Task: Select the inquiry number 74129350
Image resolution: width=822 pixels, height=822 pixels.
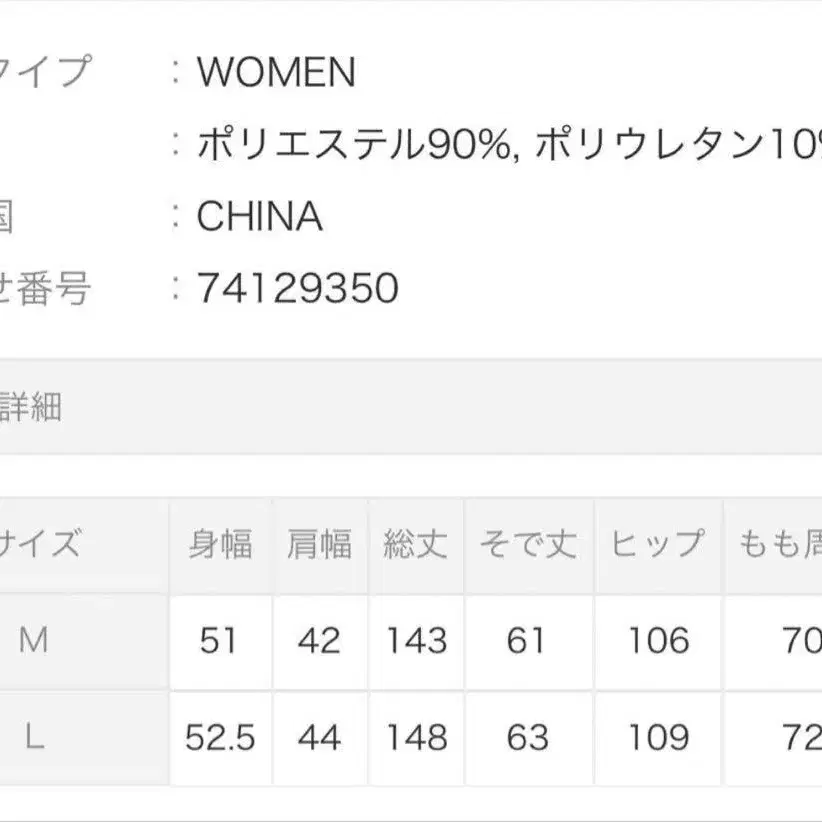Action: (x=298, y=289)
